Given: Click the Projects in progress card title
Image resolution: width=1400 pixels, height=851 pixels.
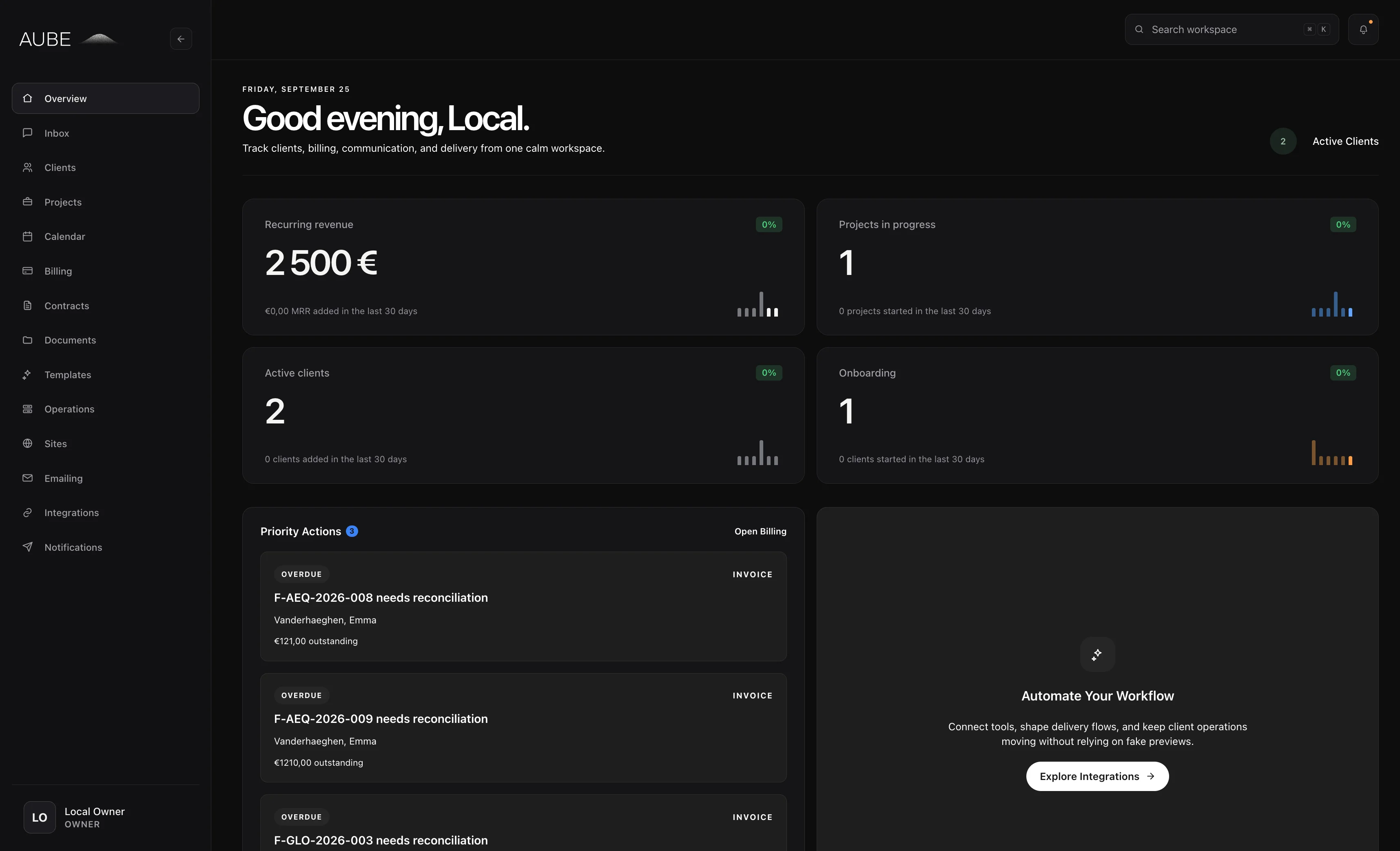Looking at the screenshot, I should click(886, 224).
